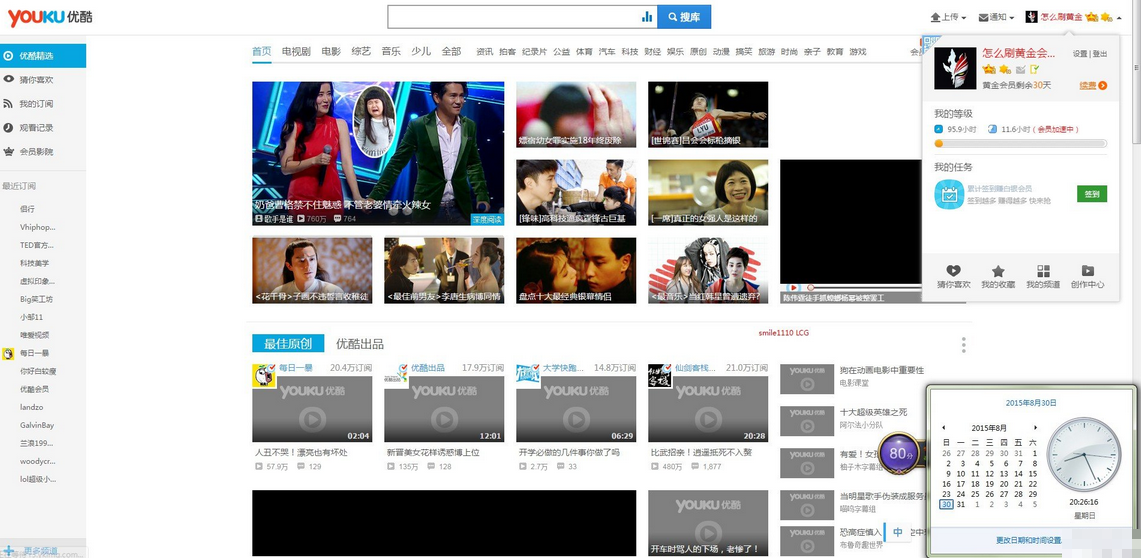Select the 综艺 tab
1141x558 pixels.
point(361,51)
